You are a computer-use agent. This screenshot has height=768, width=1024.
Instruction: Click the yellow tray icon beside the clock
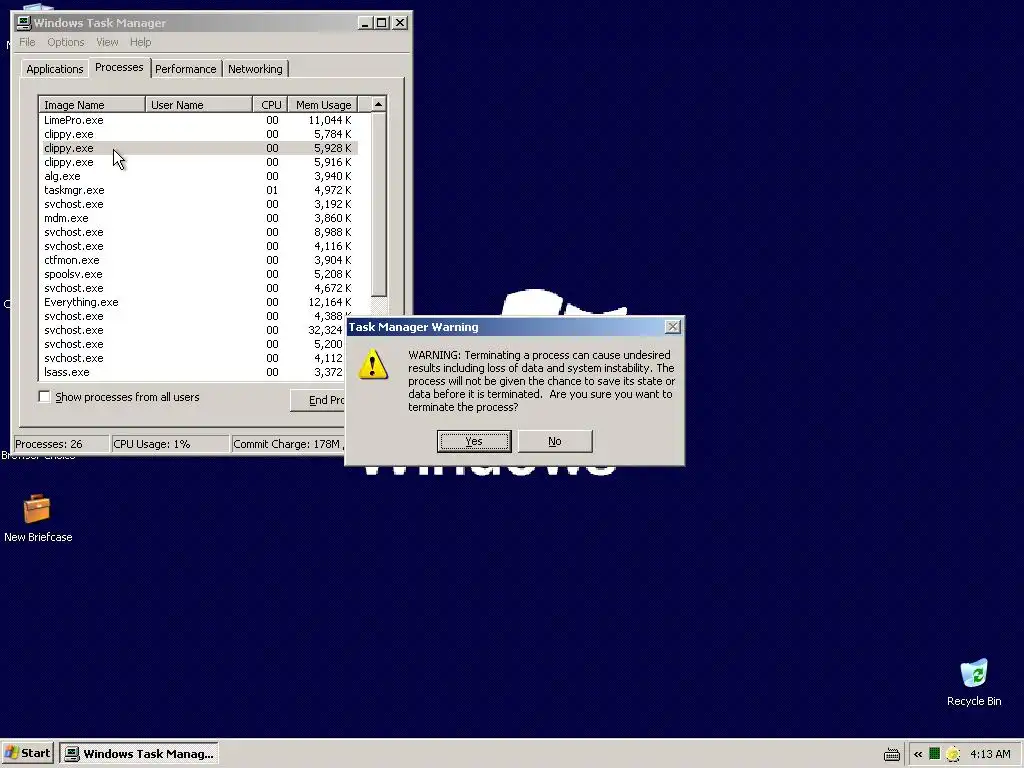(x=953, y=754)
